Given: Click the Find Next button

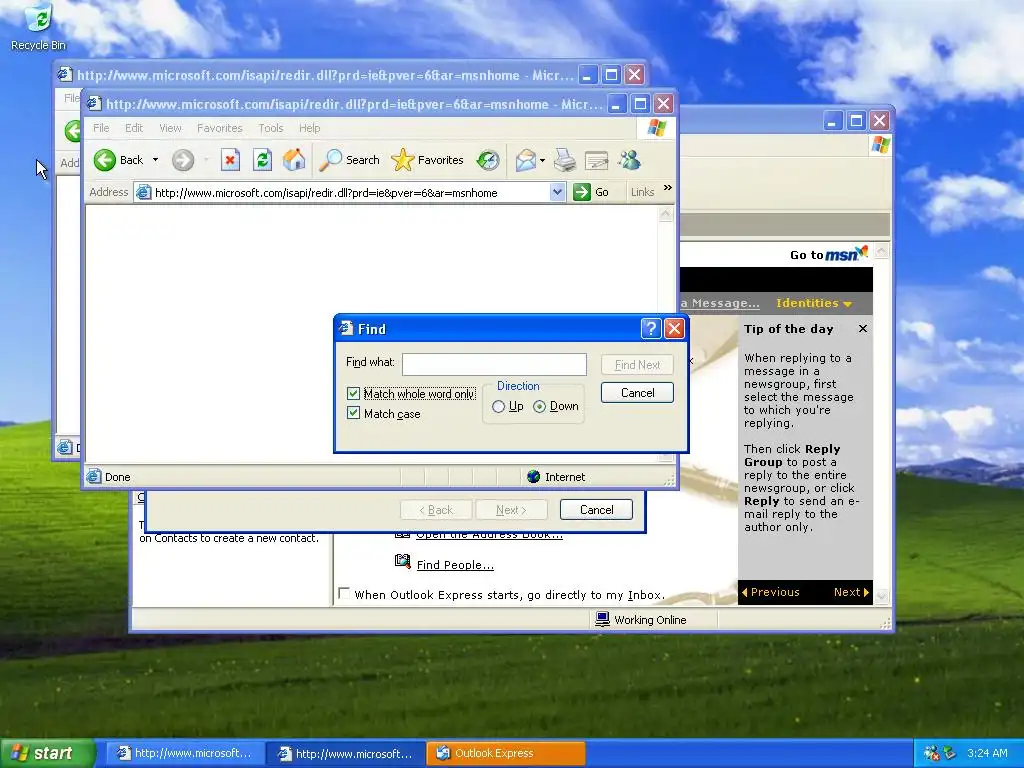Looking at the screenshot, I should coord(637,365).
